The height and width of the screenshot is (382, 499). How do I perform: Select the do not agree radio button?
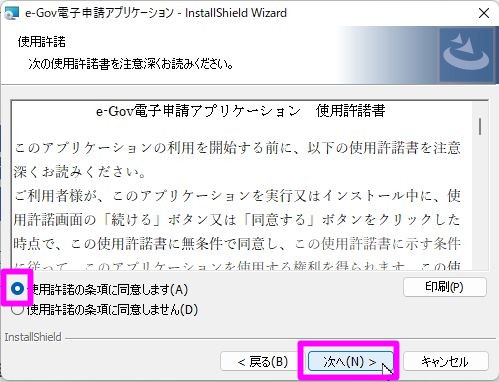click(17, 310)
